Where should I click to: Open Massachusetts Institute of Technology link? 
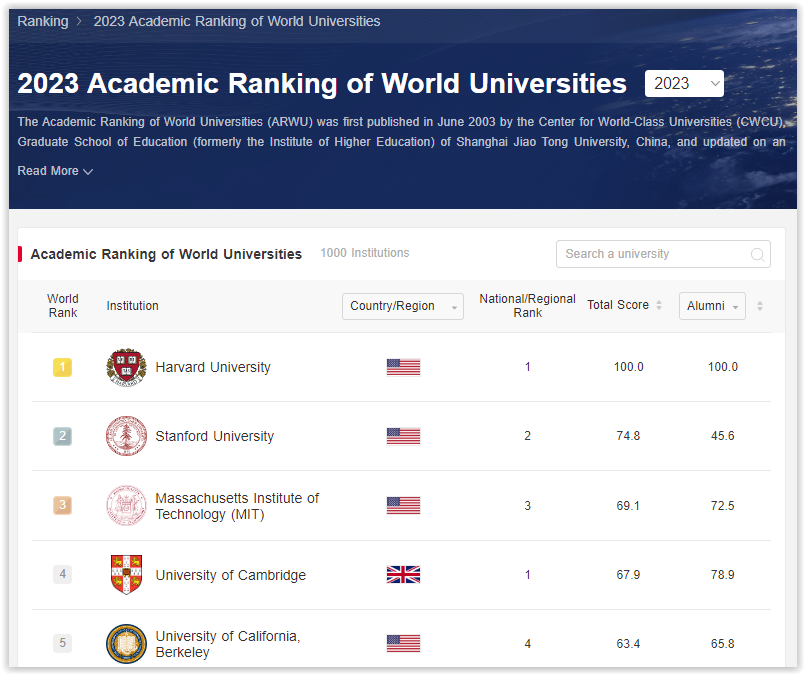tap(237, 506)
